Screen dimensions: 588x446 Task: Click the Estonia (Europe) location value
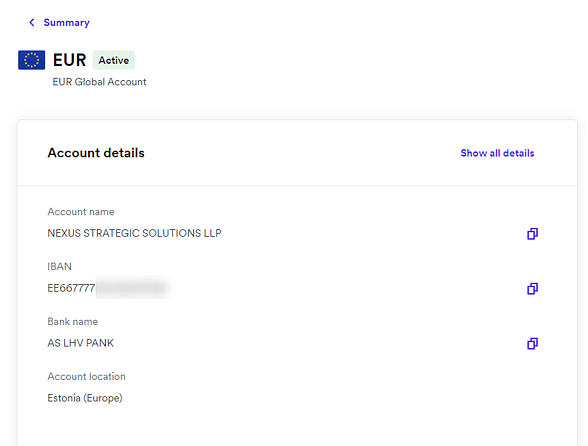(85, 398)
